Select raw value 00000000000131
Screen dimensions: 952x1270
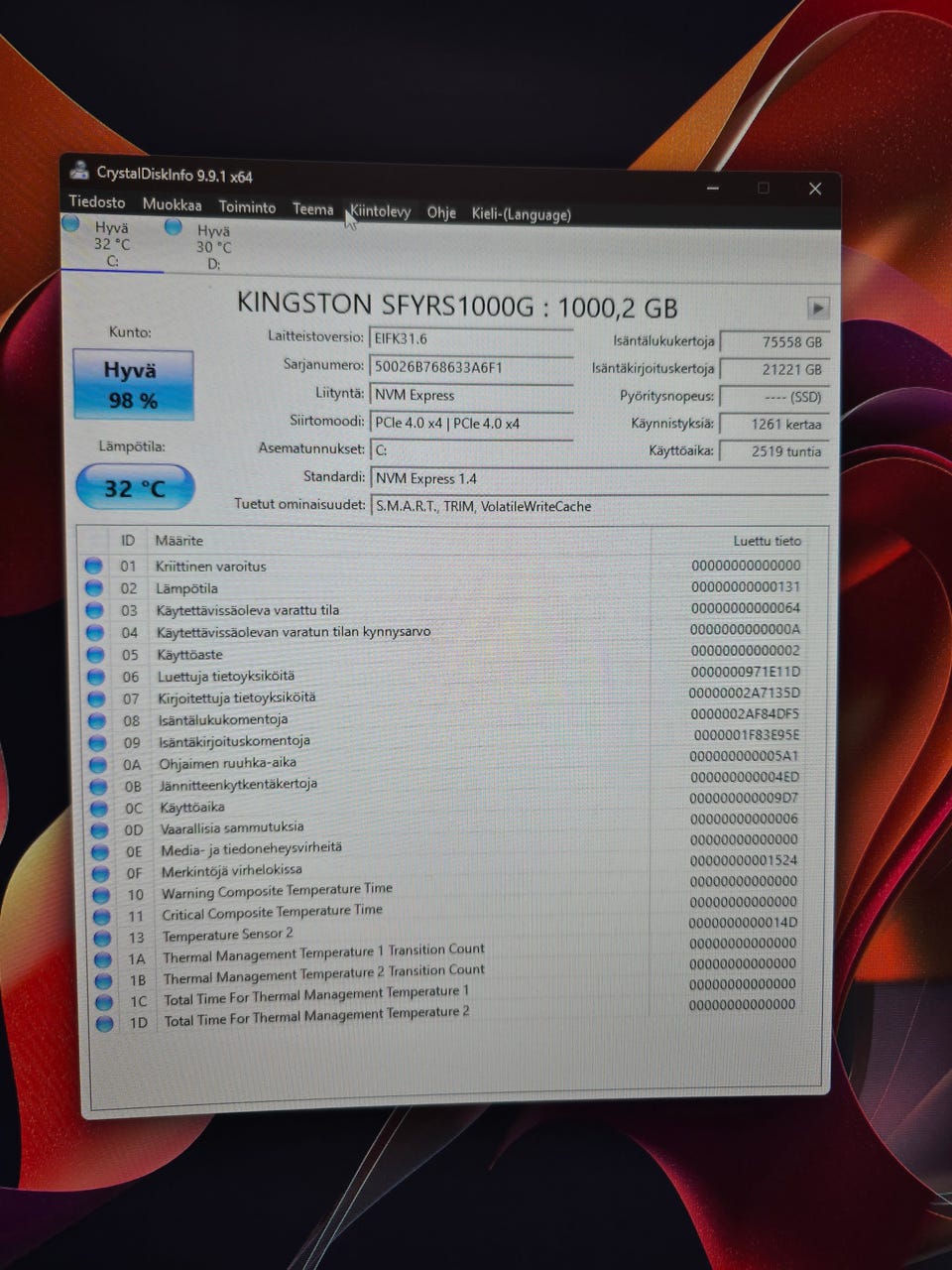click(746, 586)
